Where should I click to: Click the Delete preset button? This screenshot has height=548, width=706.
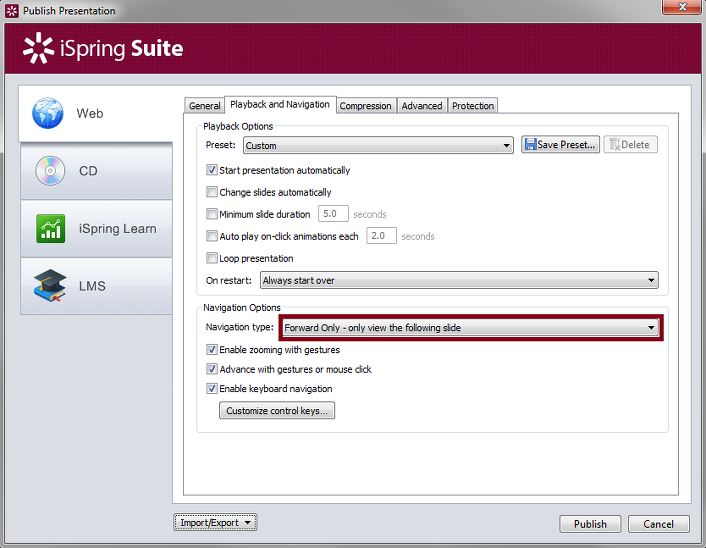pyautogui.click(x=630, y=145)
